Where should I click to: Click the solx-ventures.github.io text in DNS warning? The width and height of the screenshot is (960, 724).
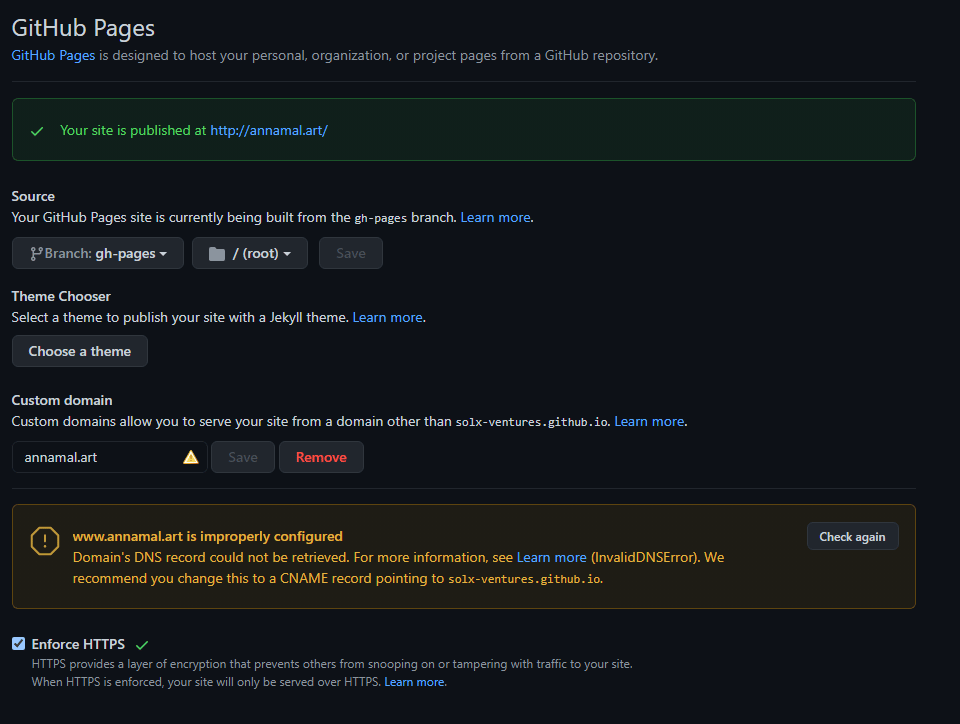[525, 579]
